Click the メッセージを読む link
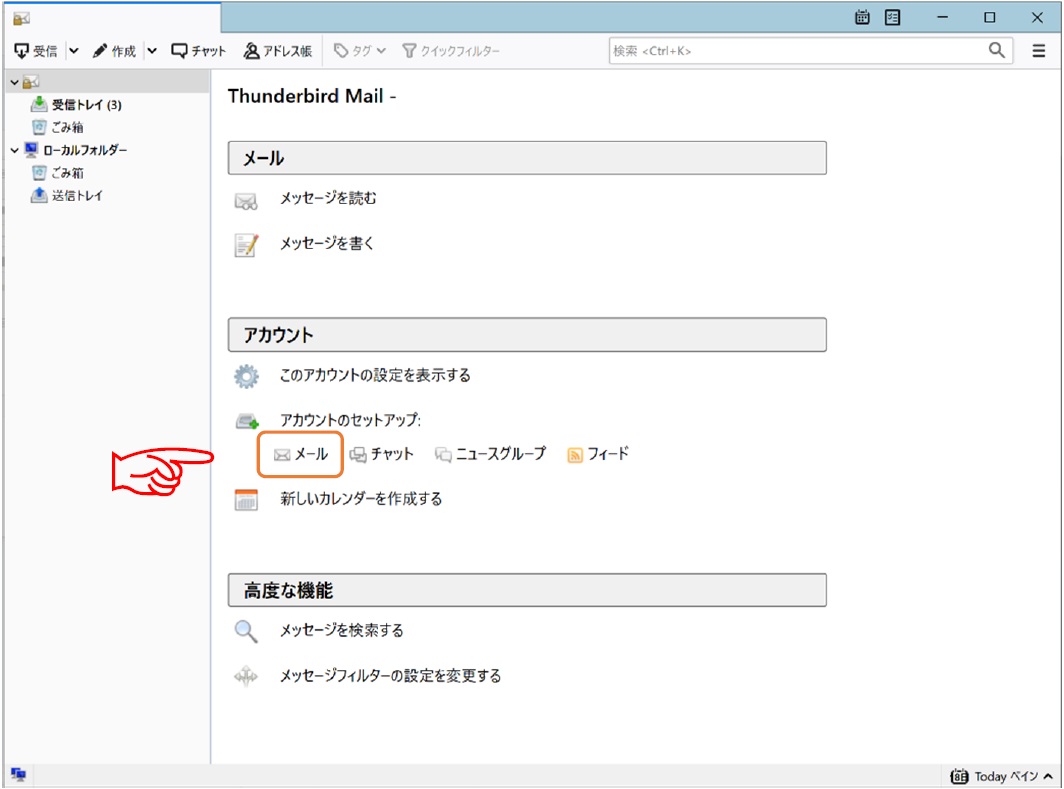This screenshot has width=1064, height=789. (328, 198)
